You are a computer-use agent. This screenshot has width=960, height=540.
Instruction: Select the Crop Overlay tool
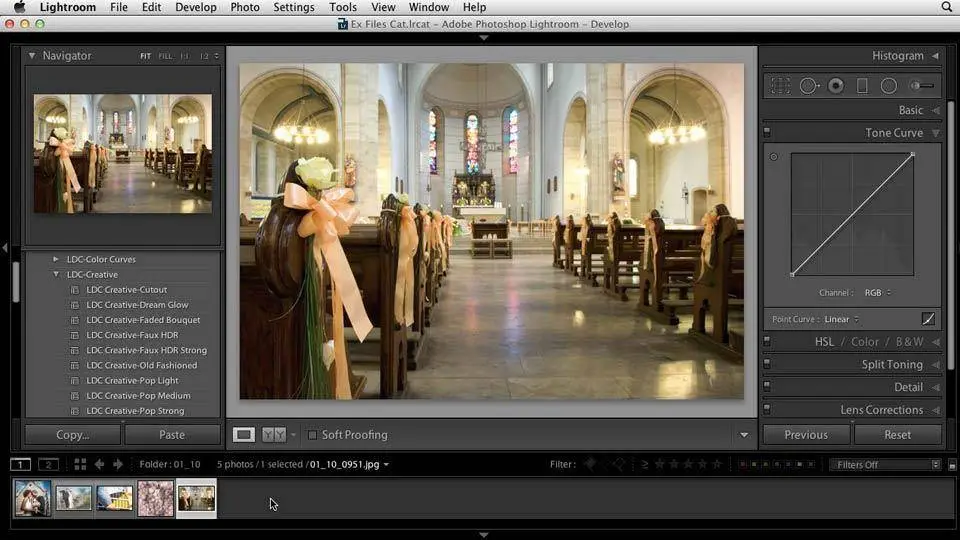point(780,86)
